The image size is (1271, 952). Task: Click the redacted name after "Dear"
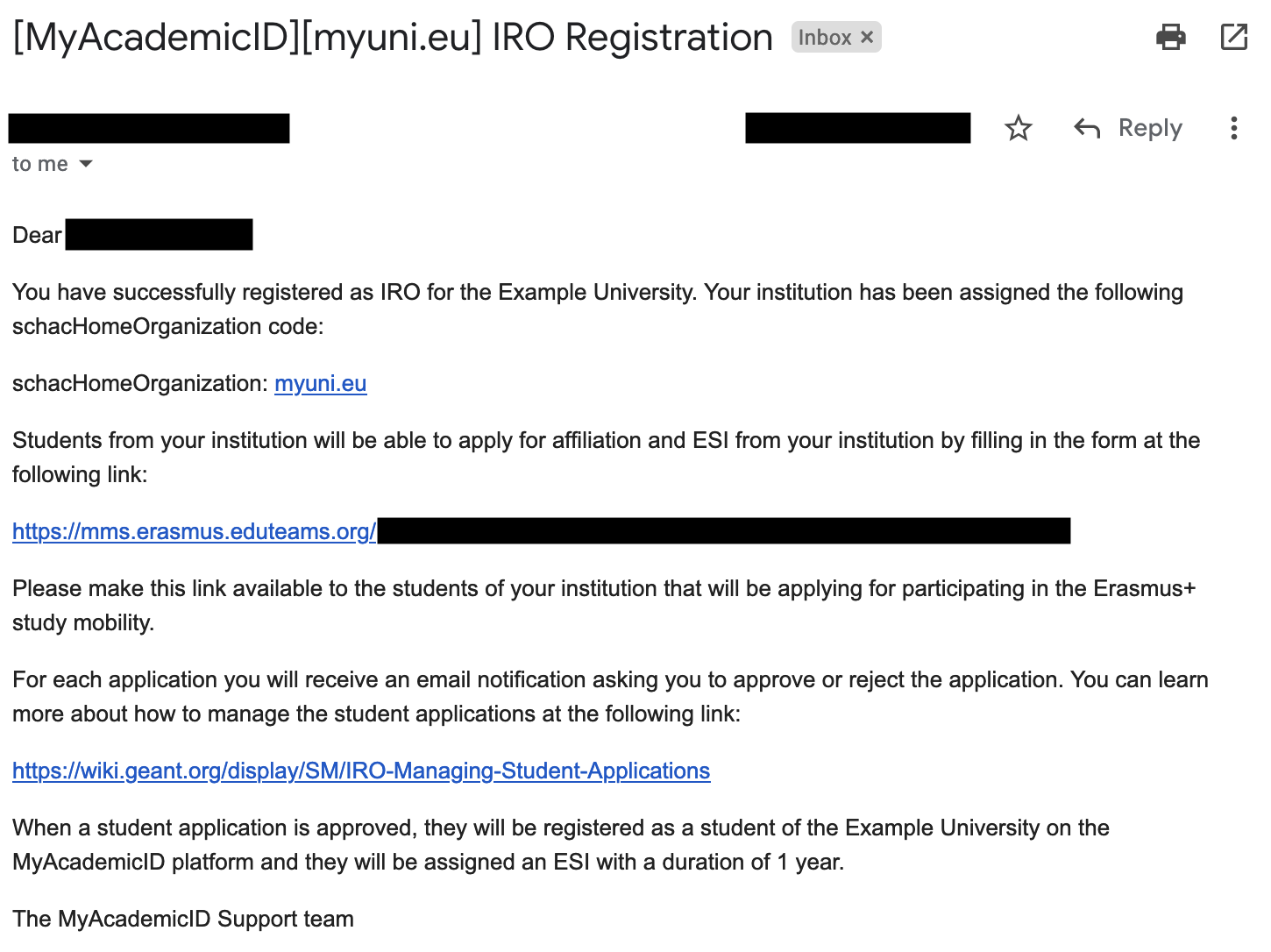(159, 235)
